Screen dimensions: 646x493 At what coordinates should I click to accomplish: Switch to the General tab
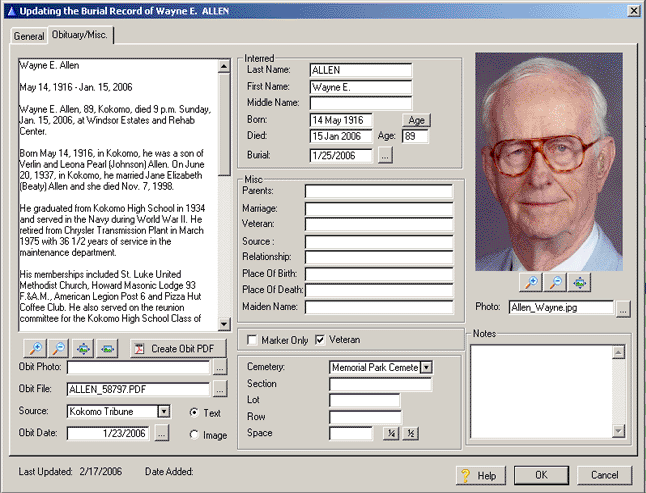click(29, 36)
